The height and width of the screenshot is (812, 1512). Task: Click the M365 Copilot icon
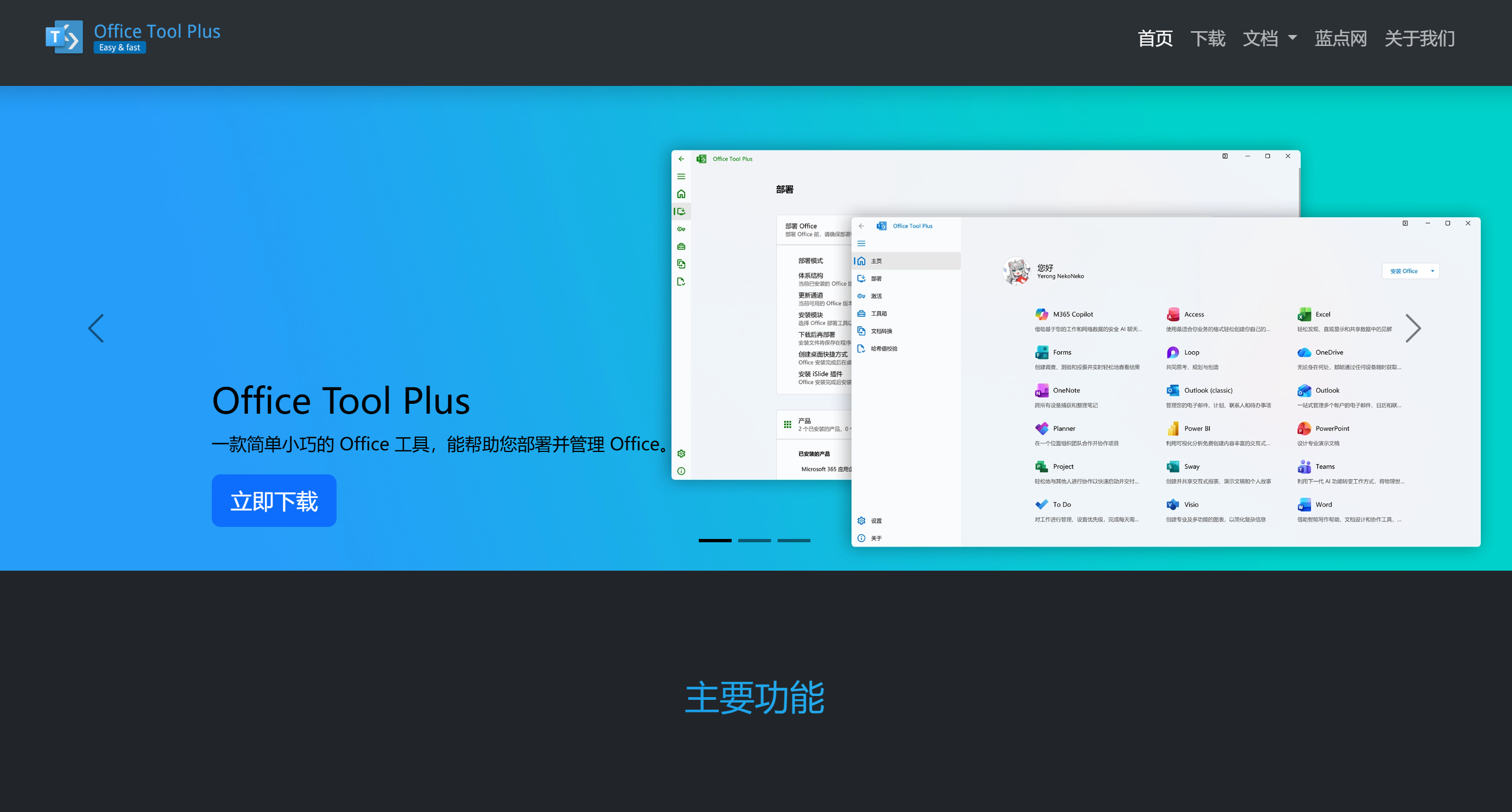coord(1041,315)
